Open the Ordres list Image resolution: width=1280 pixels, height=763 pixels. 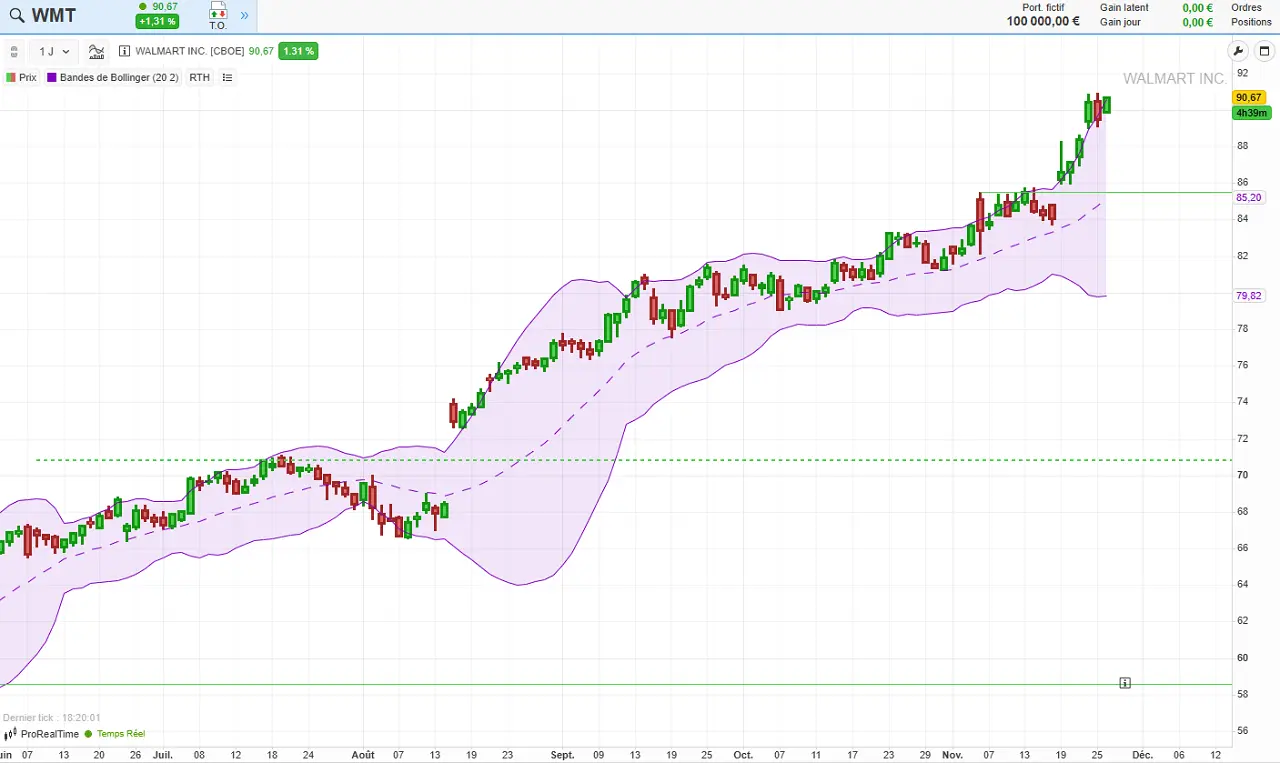tap(1246, 7)
